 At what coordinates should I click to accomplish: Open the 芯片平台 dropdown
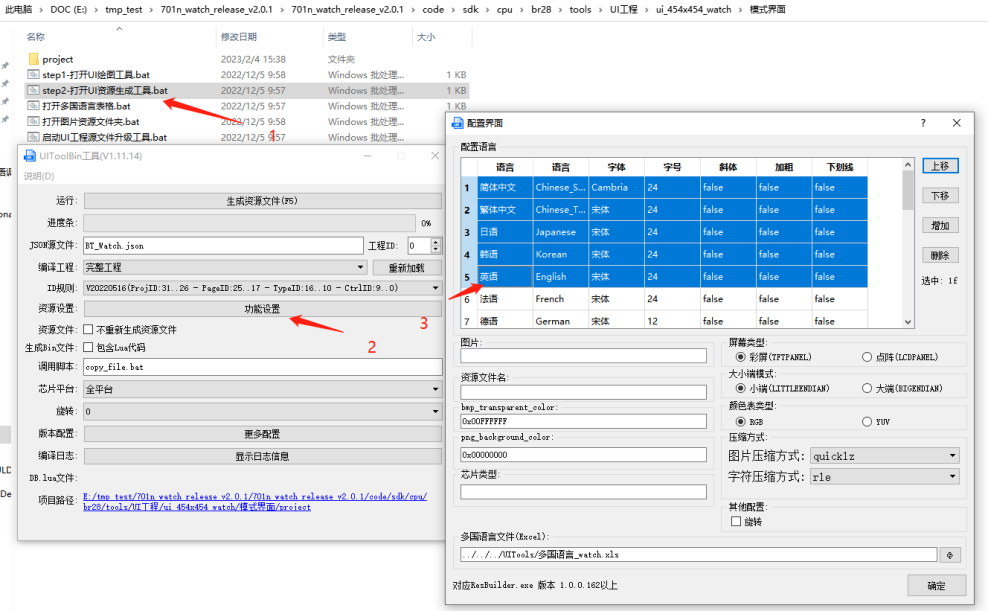(x=263, y=389)
